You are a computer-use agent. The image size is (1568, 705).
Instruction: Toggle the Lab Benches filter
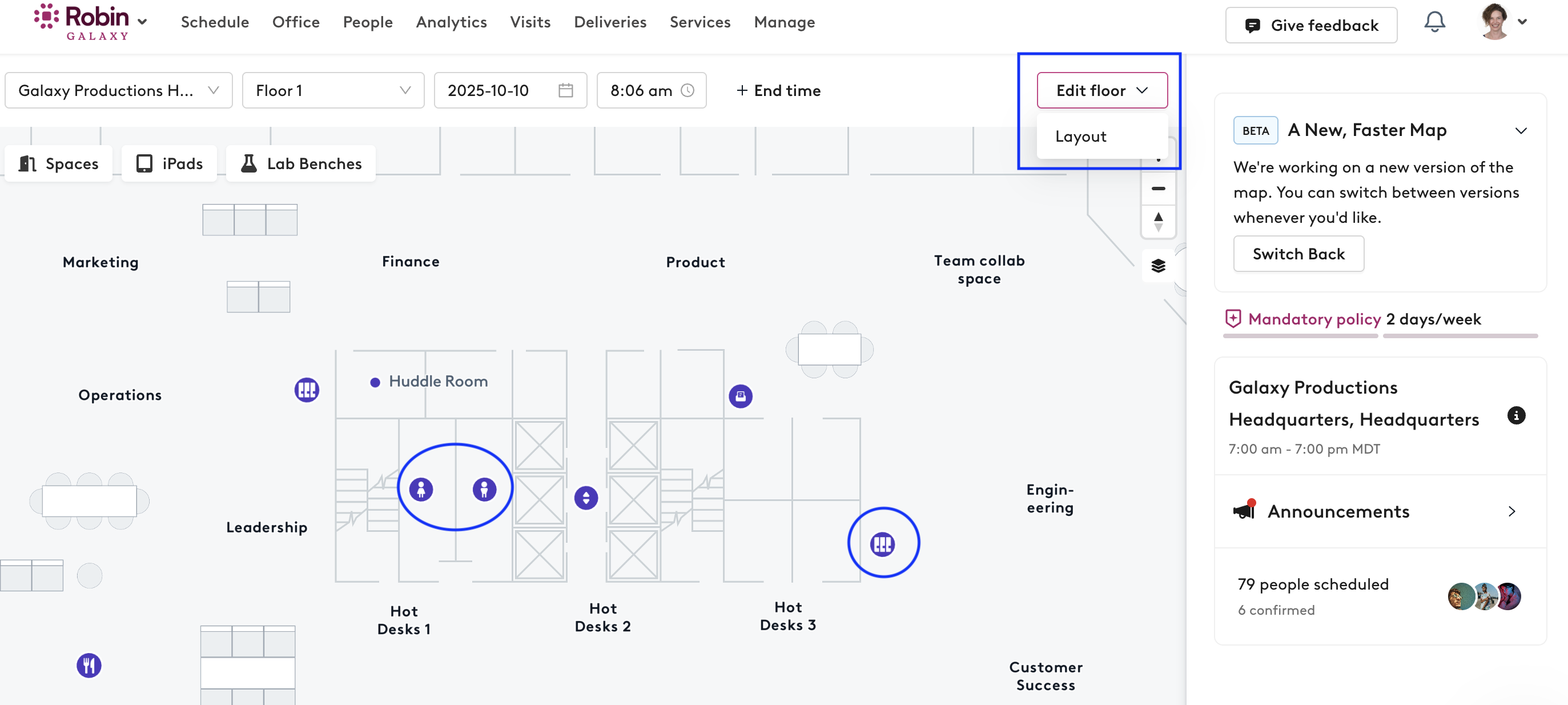(301, 164)
